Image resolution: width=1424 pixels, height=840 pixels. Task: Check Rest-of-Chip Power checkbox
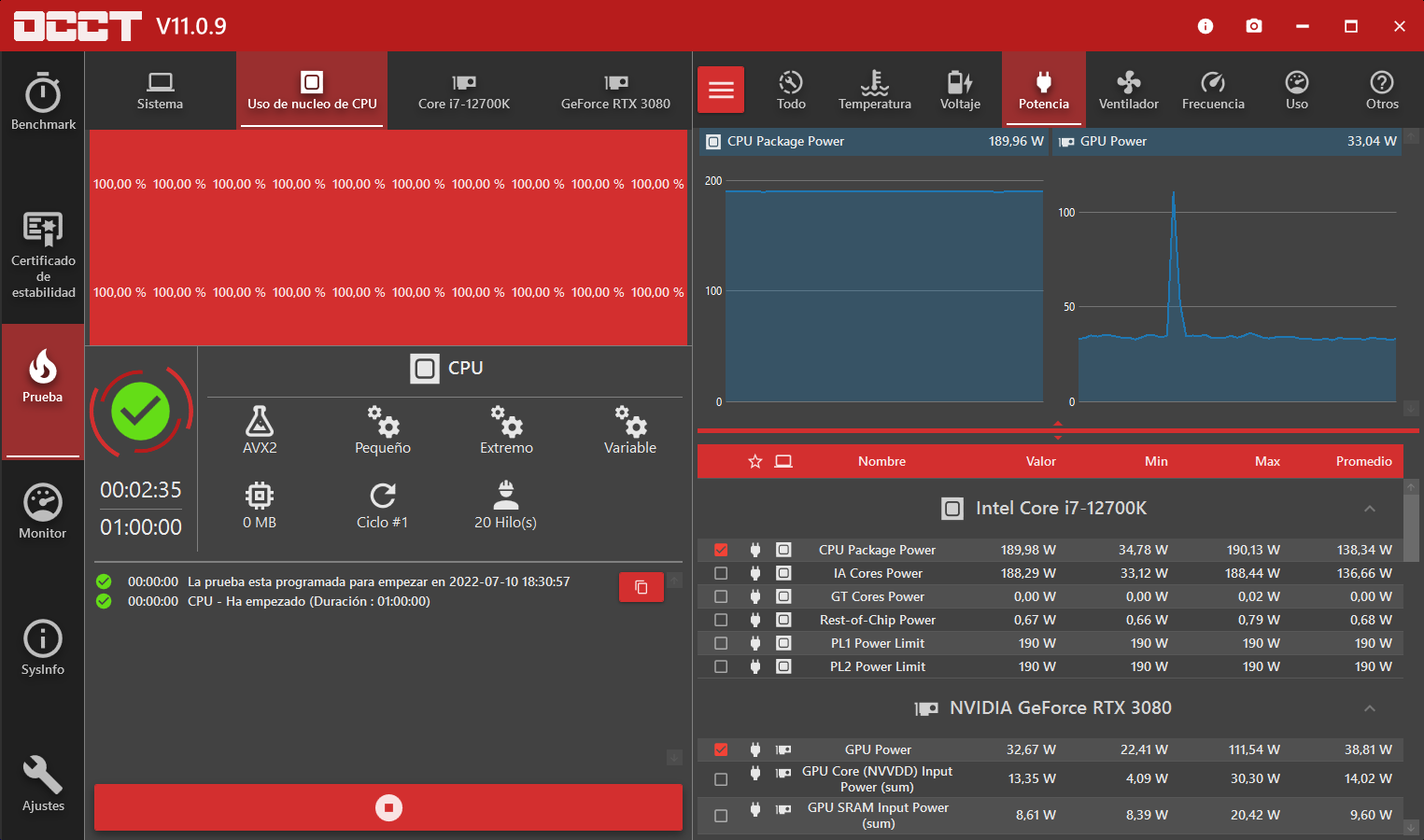(721, 620)
